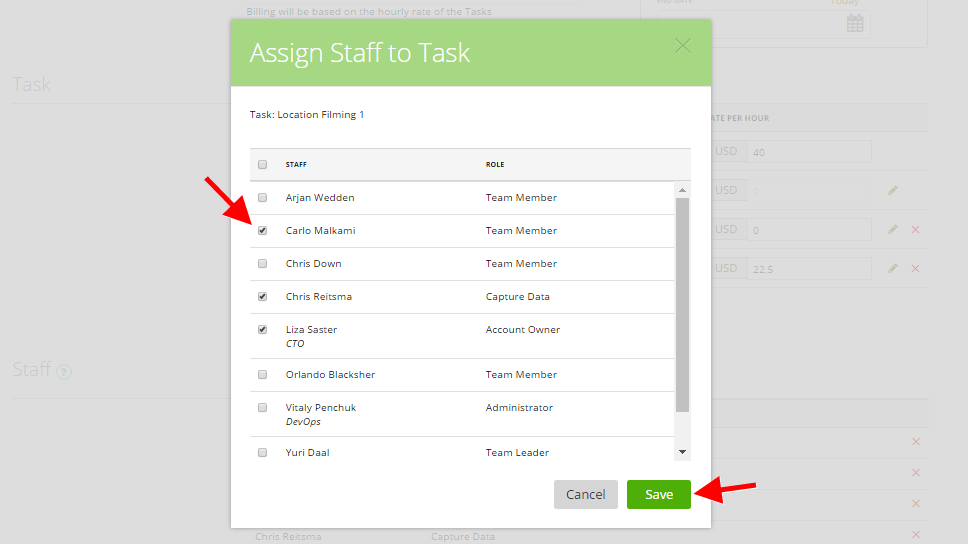Viewport: 968px width, 544px height.
Task: Edit the task row with rate 22,5
Action: tap(893, 268)
